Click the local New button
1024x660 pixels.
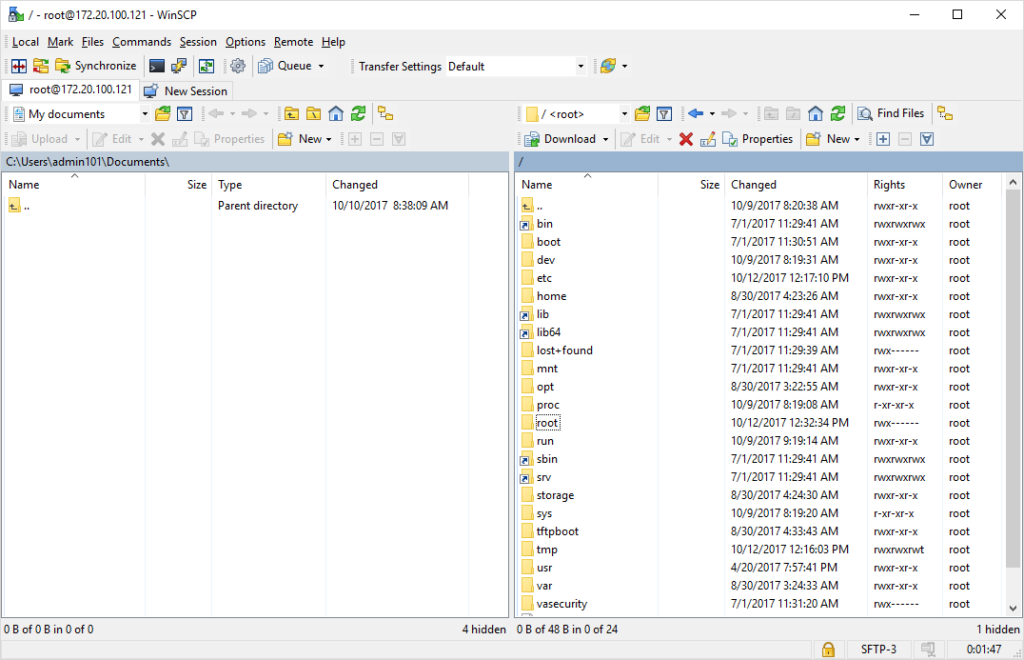pyautogui.click(x=304, y=139)
